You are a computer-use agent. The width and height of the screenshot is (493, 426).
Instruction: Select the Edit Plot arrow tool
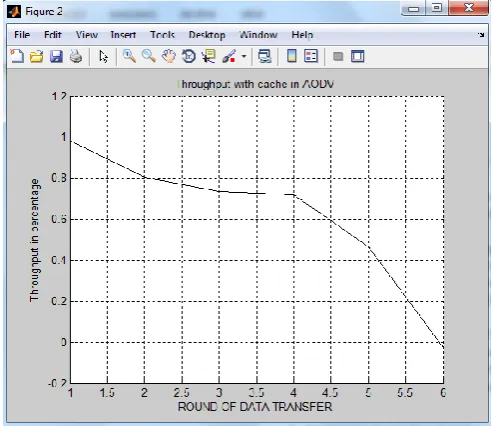(103, 57)
